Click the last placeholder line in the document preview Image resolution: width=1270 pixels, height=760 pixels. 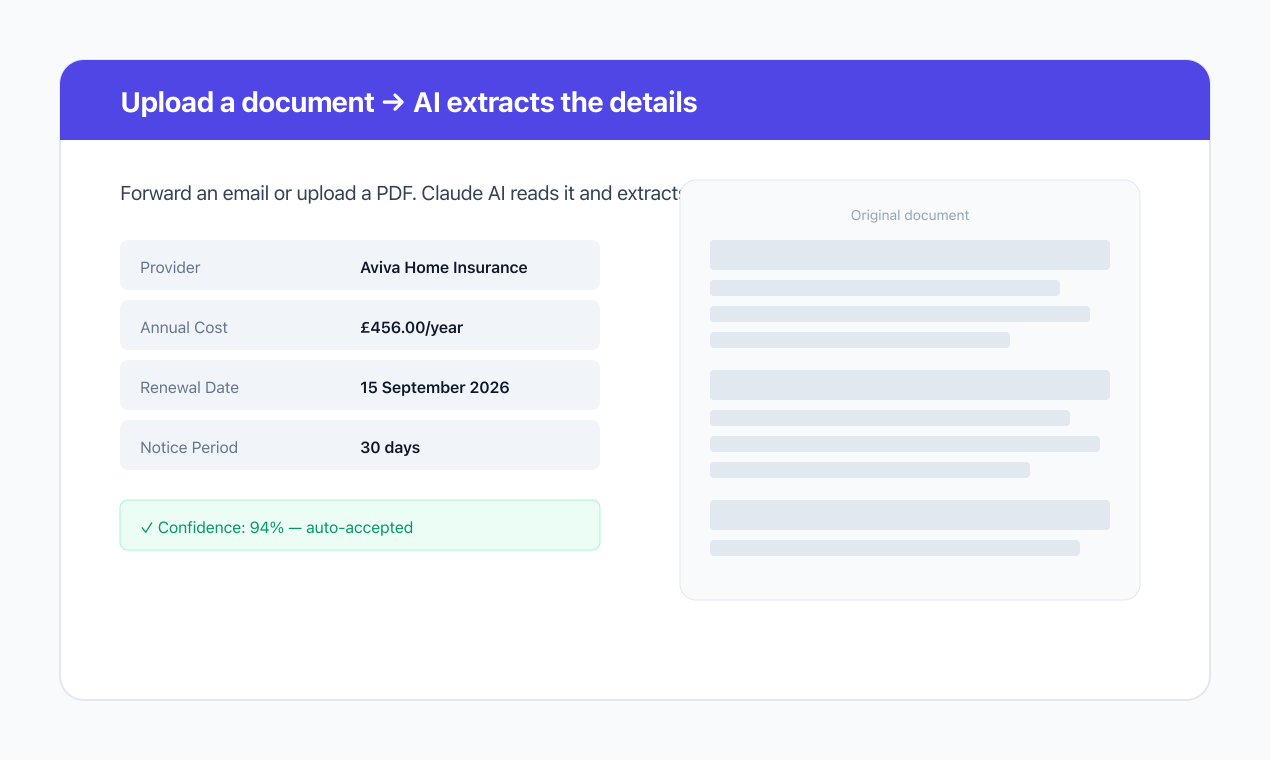click(x=895, y=548)
